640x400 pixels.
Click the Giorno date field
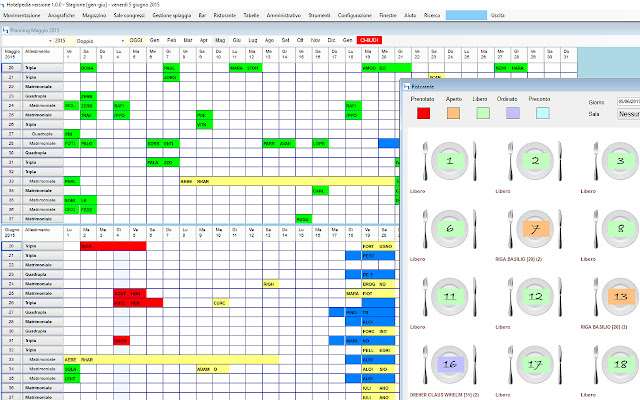(x=628, y=101)
